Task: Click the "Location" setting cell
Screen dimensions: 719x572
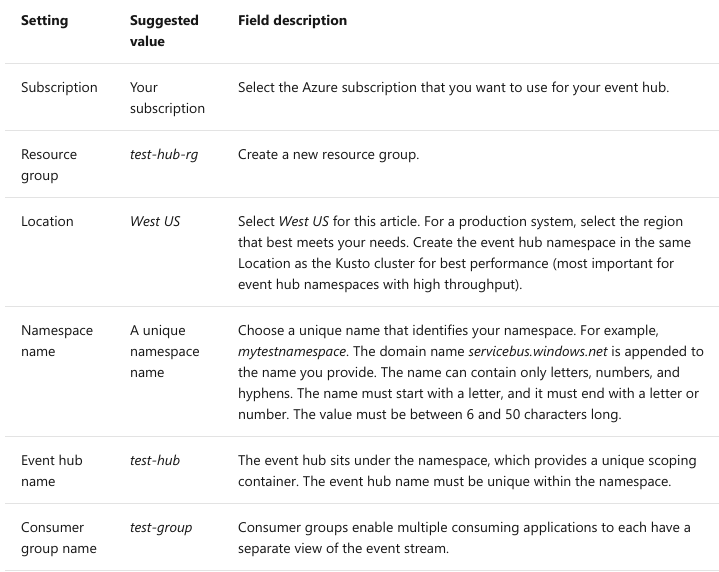Action: coord(47,221)
